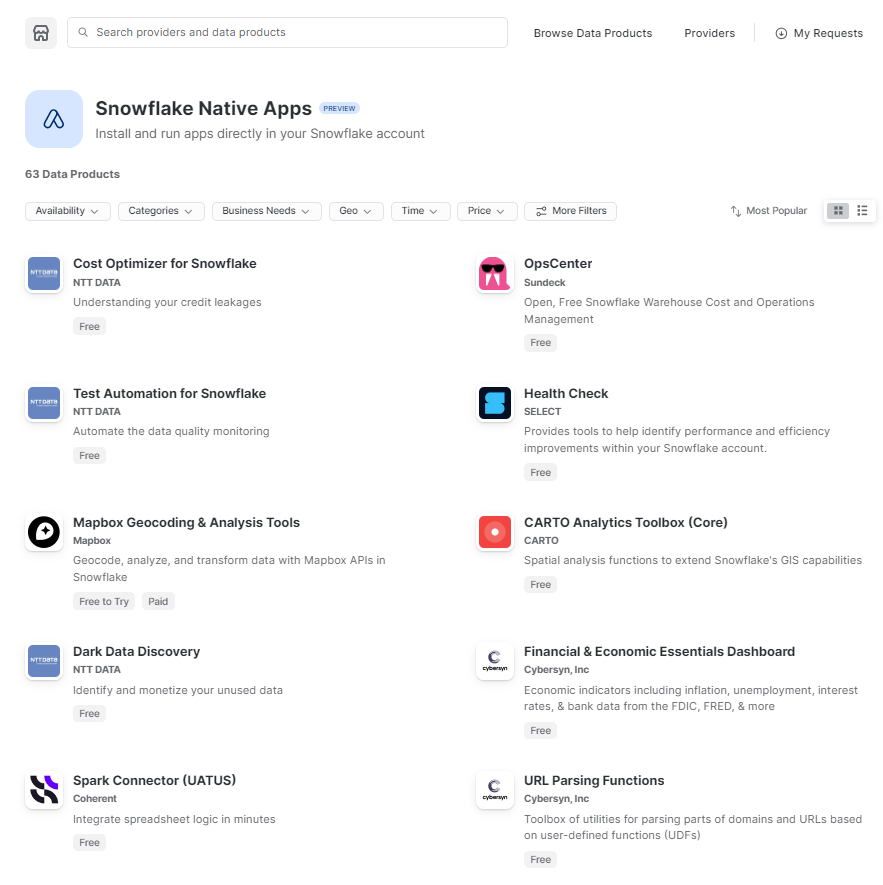Image resolution: width=883 pixels, height=885 pixels.
Task: Open the Categories filter dropdown
Action: tap(160, 211)
